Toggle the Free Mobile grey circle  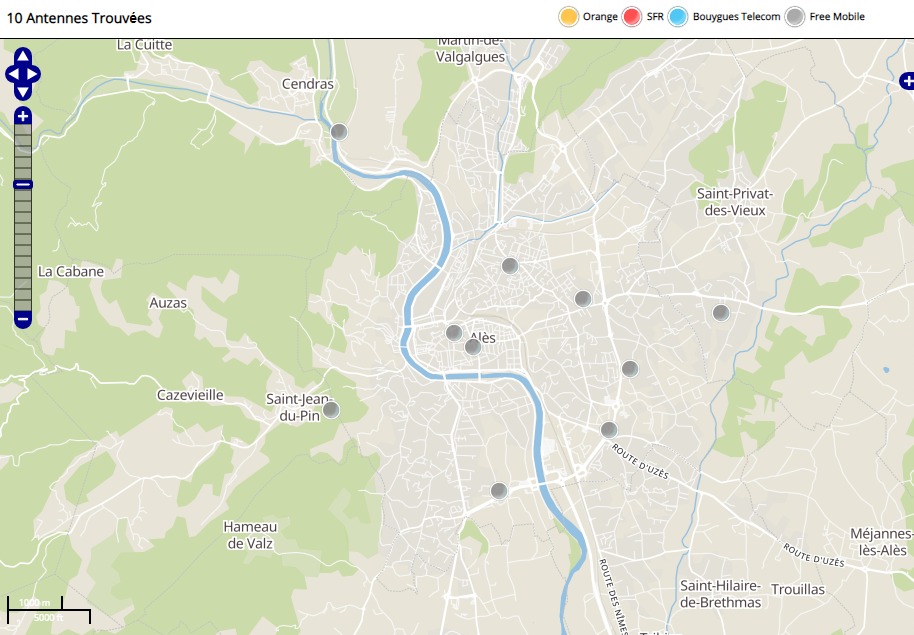795,17
